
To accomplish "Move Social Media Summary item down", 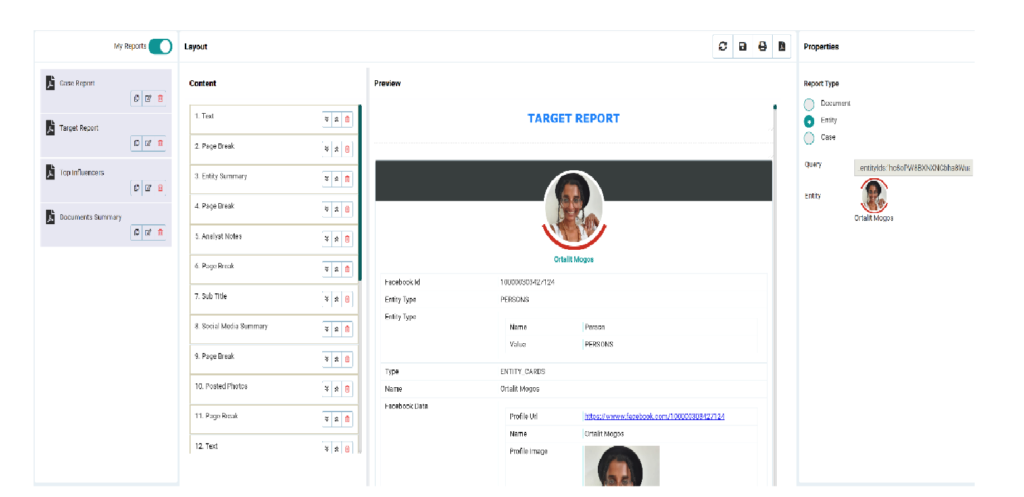I will point(326,329).
